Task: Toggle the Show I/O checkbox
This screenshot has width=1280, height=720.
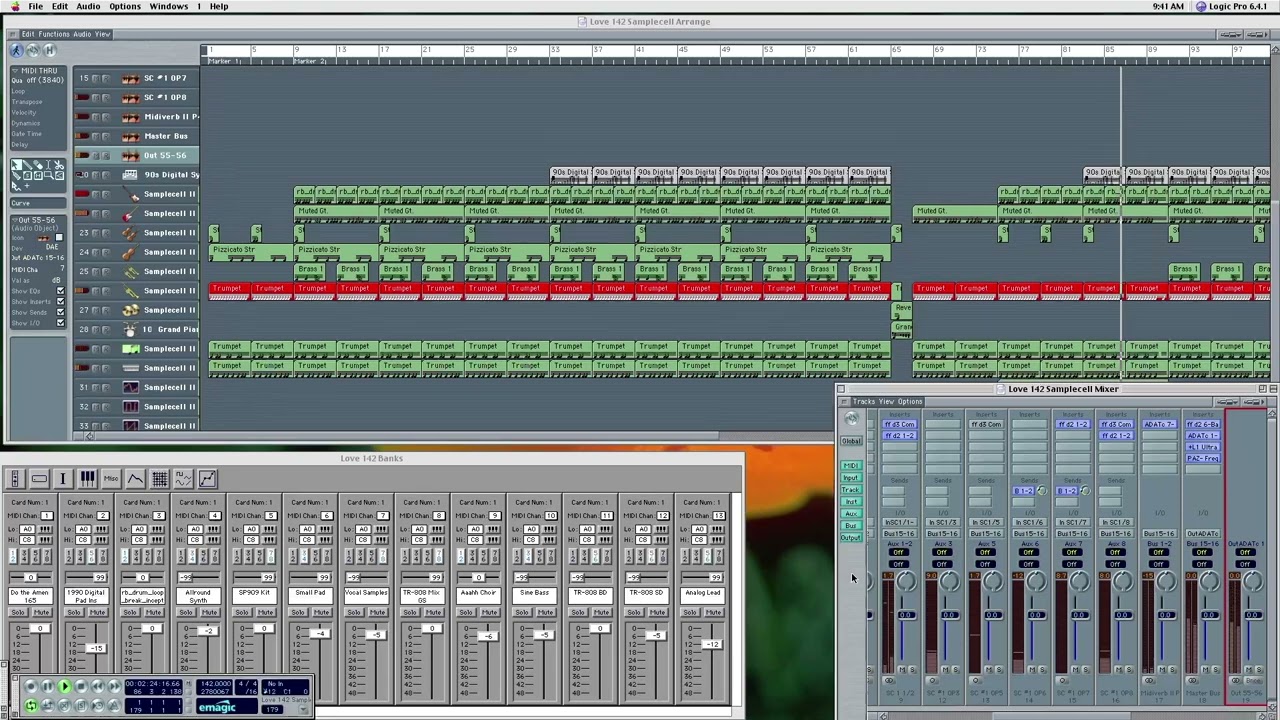Action: [x=60, y=323]
